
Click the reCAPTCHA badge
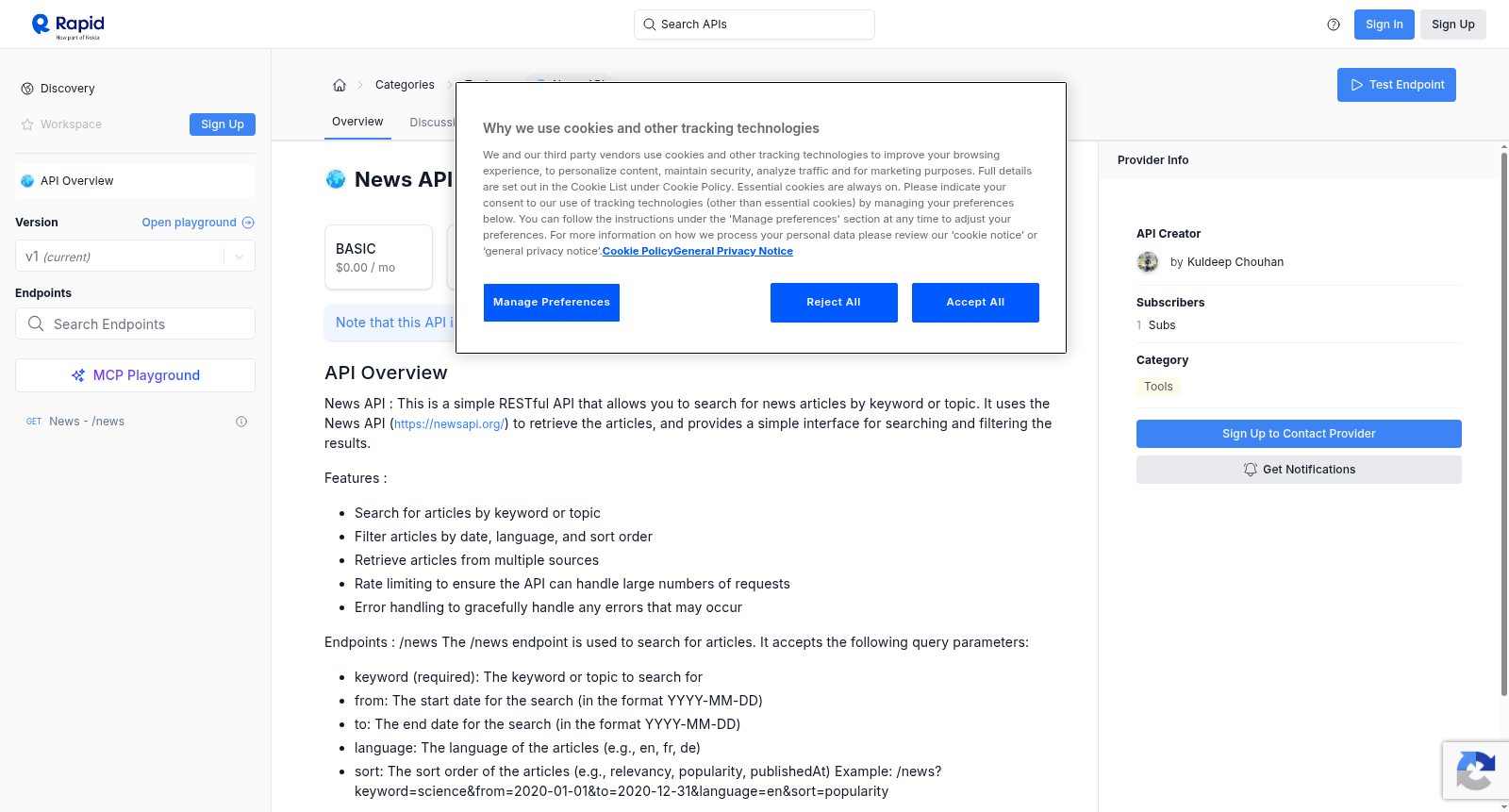coord(1476,771)
